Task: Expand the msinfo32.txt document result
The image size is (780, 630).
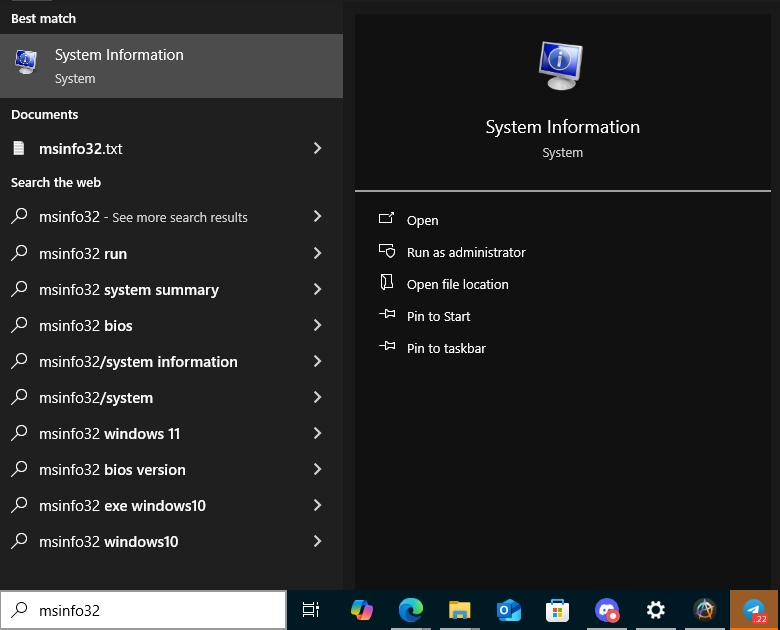Action: click(317, 148)
